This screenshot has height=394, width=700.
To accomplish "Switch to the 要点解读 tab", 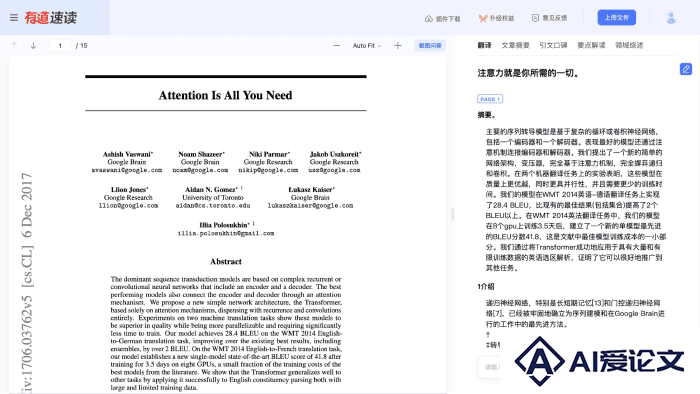I will pos(591,45).
